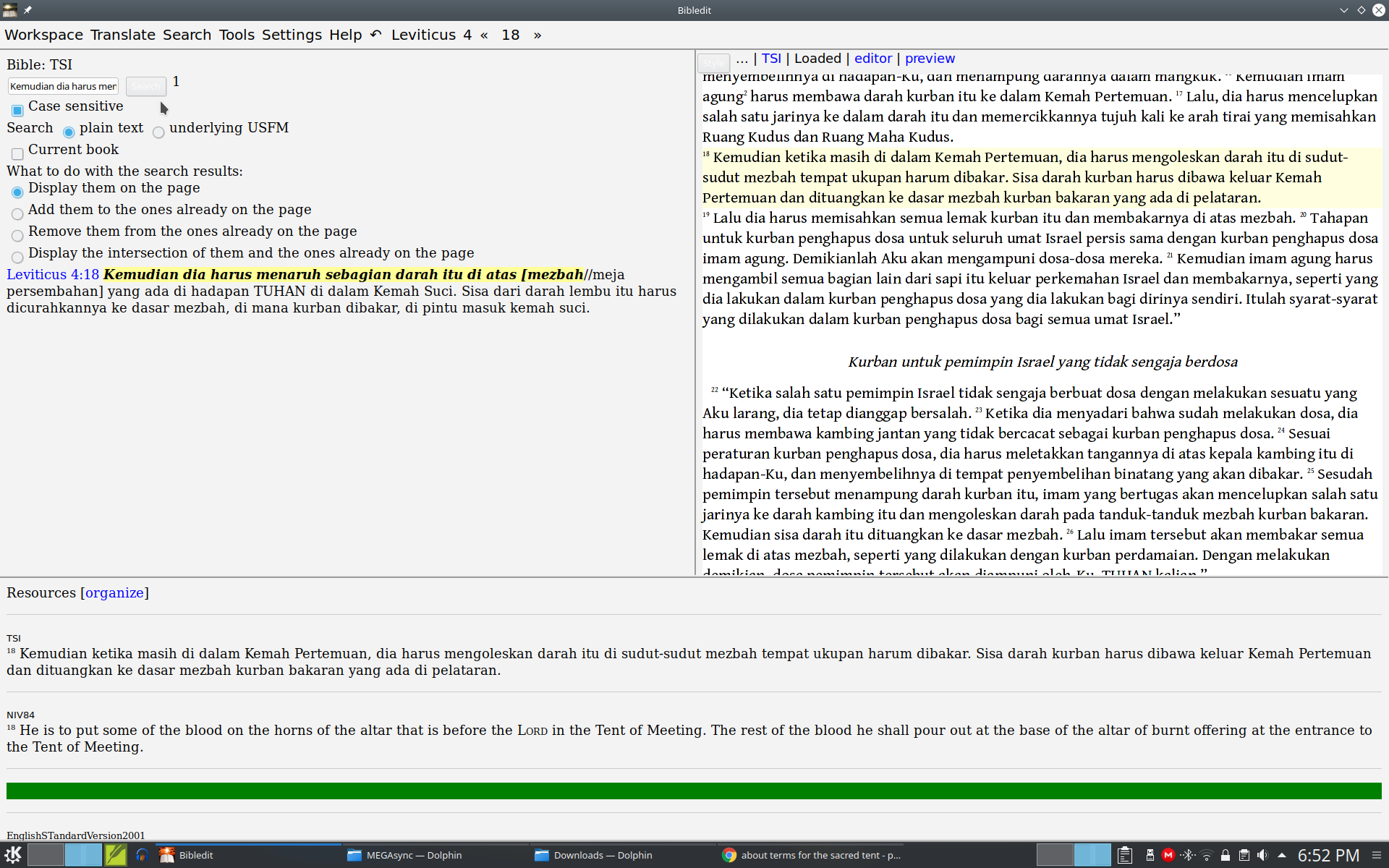Toggle the window pin icon in title bar
This screenshot has width=1389, height=868.
(x=27, y=10)
